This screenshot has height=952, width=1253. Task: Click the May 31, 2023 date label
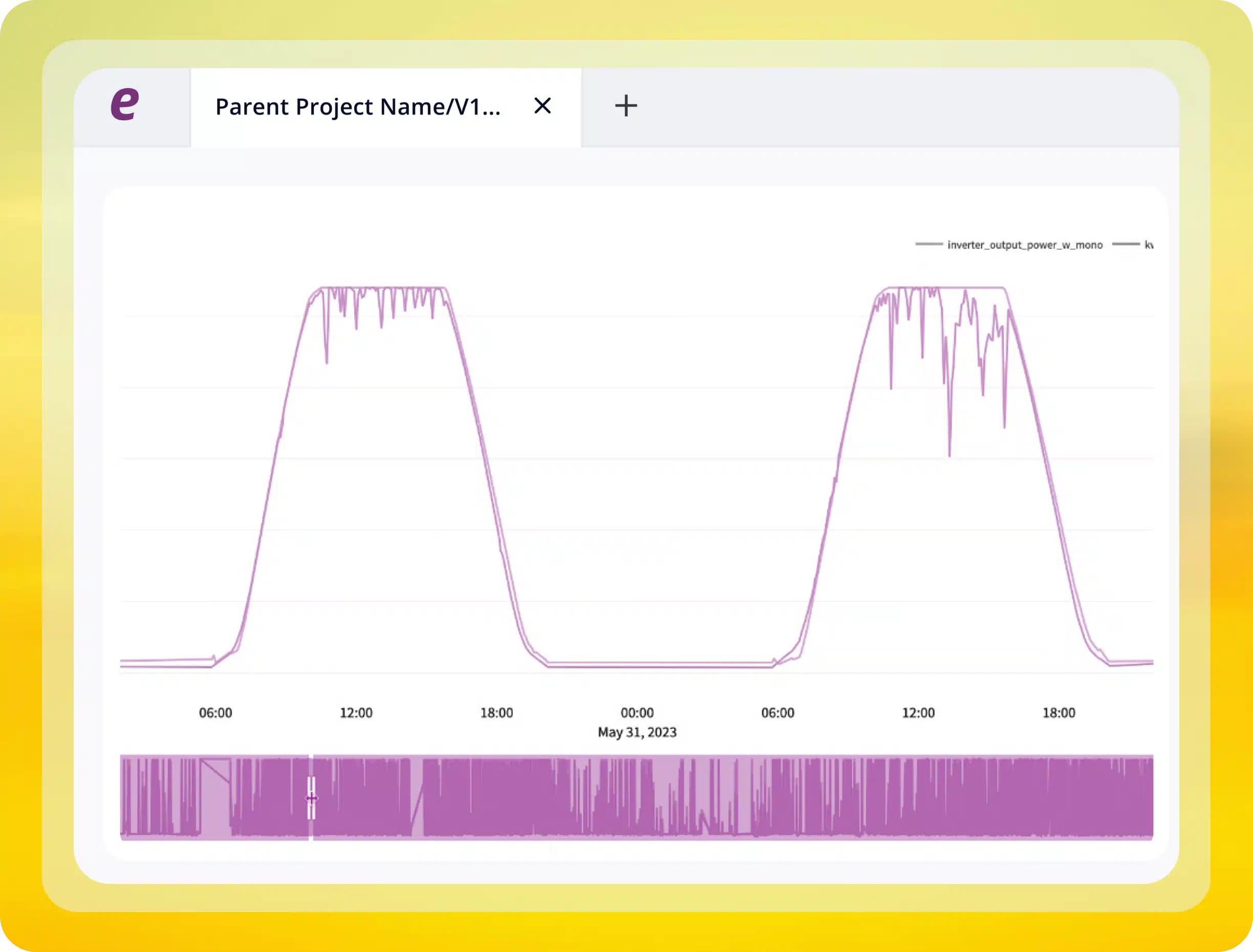point(637,732)
